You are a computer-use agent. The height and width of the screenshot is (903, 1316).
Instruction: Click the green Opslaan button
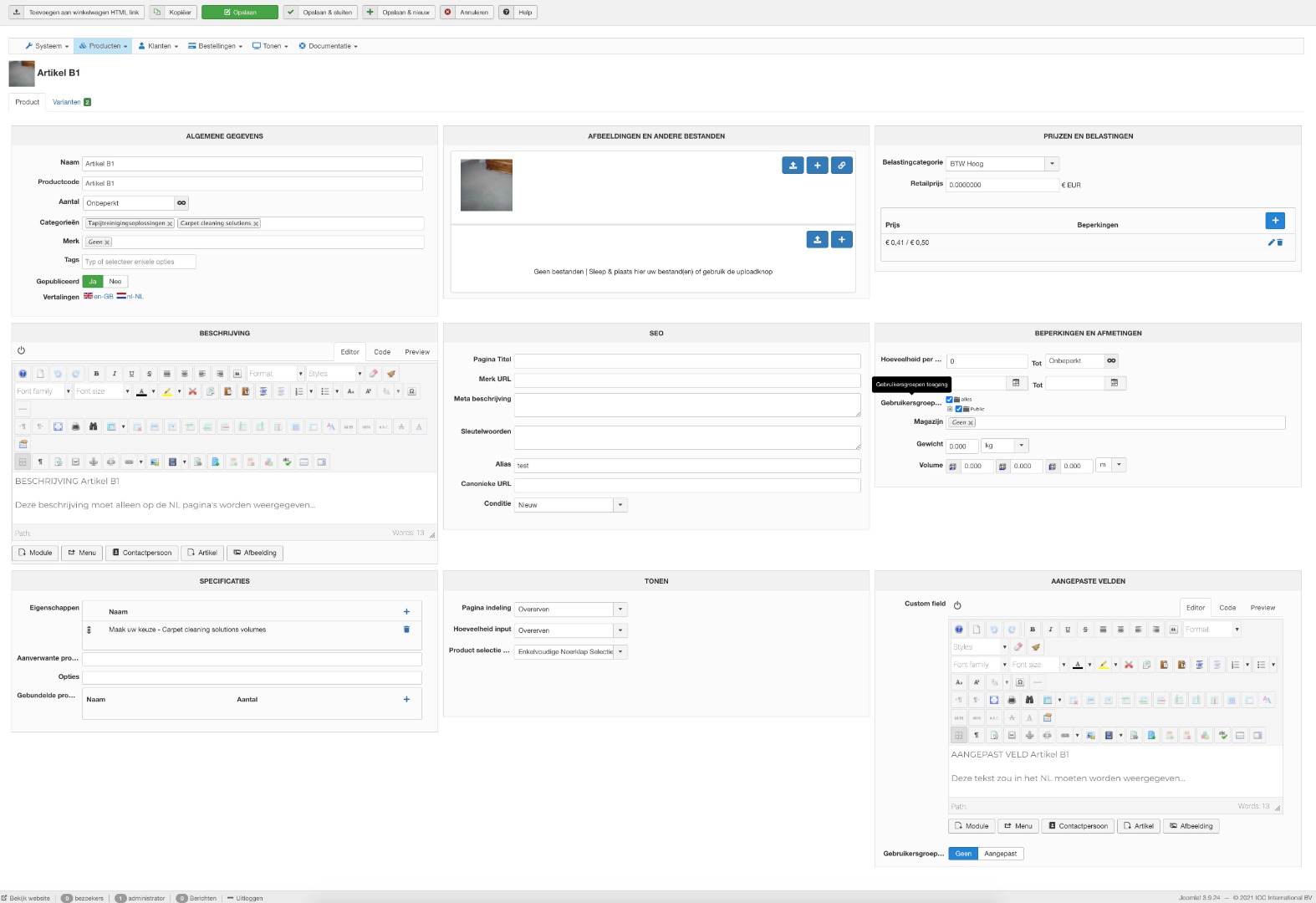(240, 13)
